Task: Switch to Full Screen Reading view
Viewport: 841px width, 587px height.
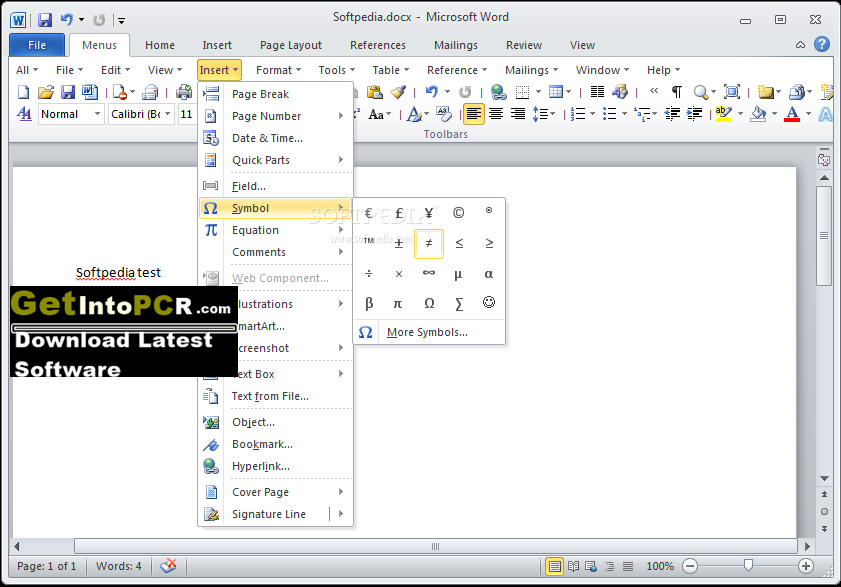Action: pyautogui.click(x=573, y=566)
